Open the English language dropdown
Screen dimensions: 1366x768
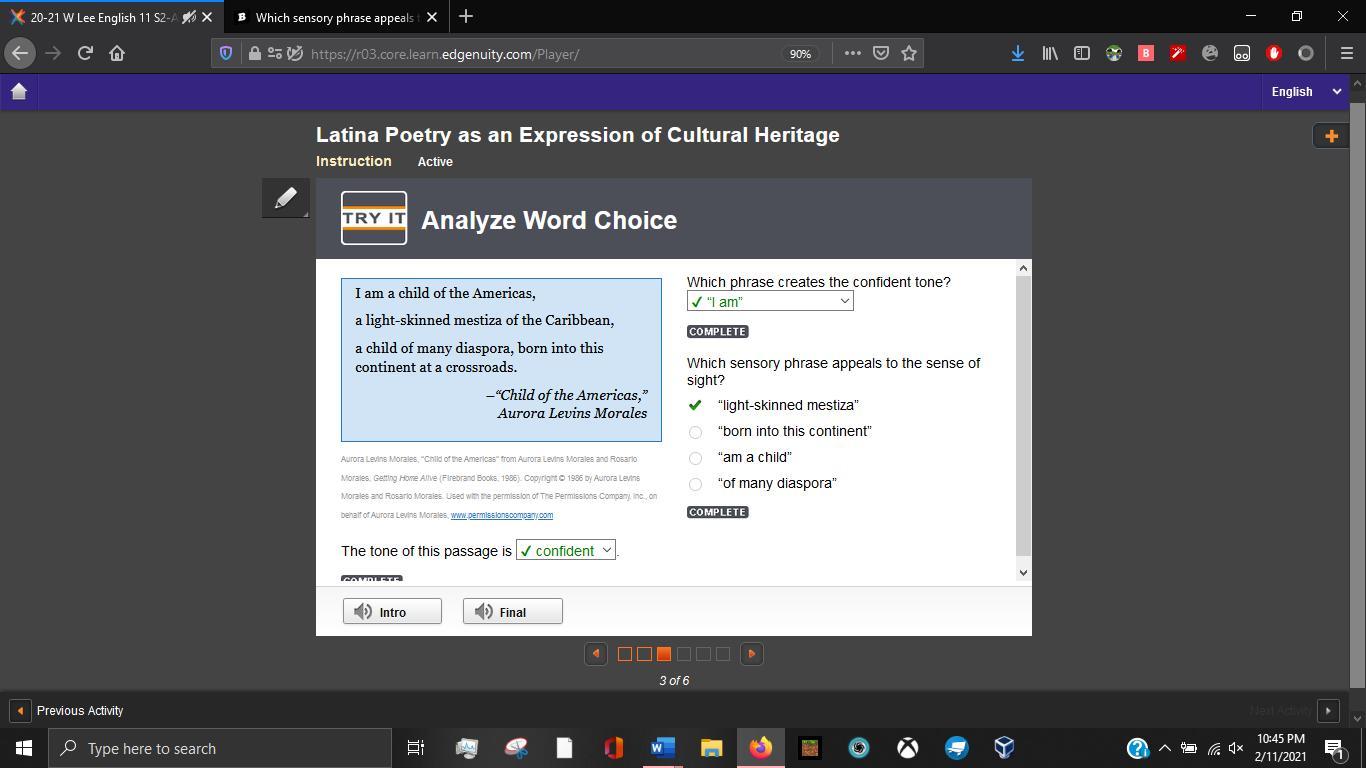1305,91
